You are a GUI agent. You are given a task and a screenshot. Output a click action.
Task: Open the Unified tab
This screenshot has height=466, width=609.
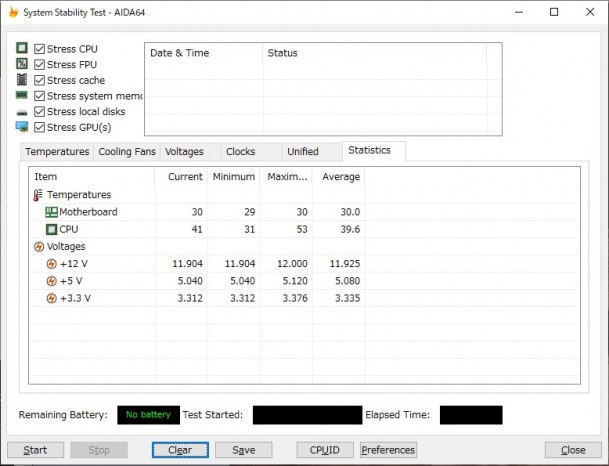pyautogui.click(x=302, y=152)
